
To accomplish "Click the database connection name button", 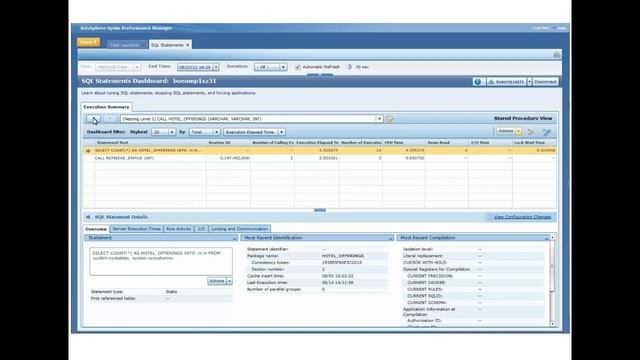I will (x=506, y=82).
